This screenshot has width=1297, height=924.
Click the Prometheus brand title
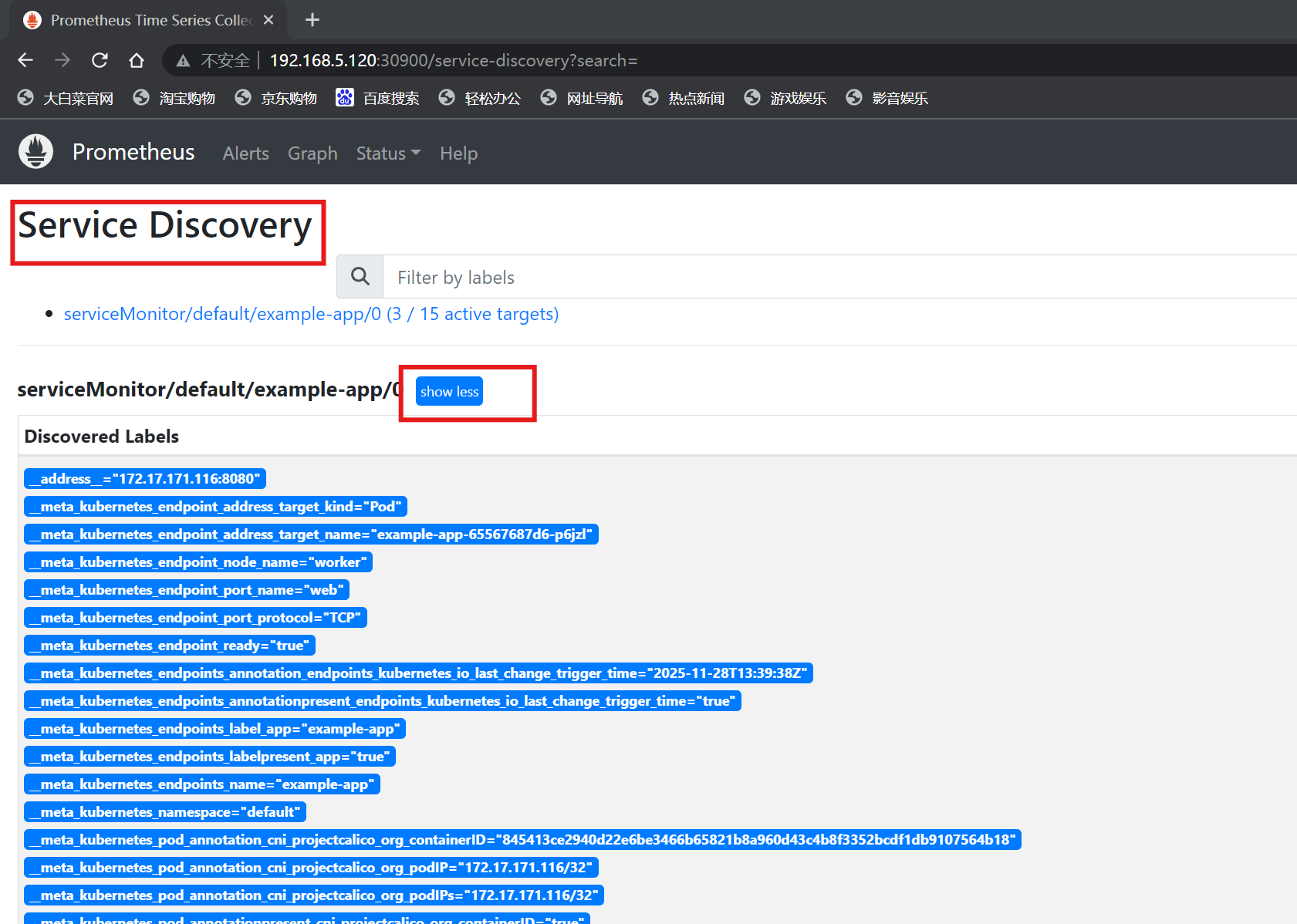[133, 152]
